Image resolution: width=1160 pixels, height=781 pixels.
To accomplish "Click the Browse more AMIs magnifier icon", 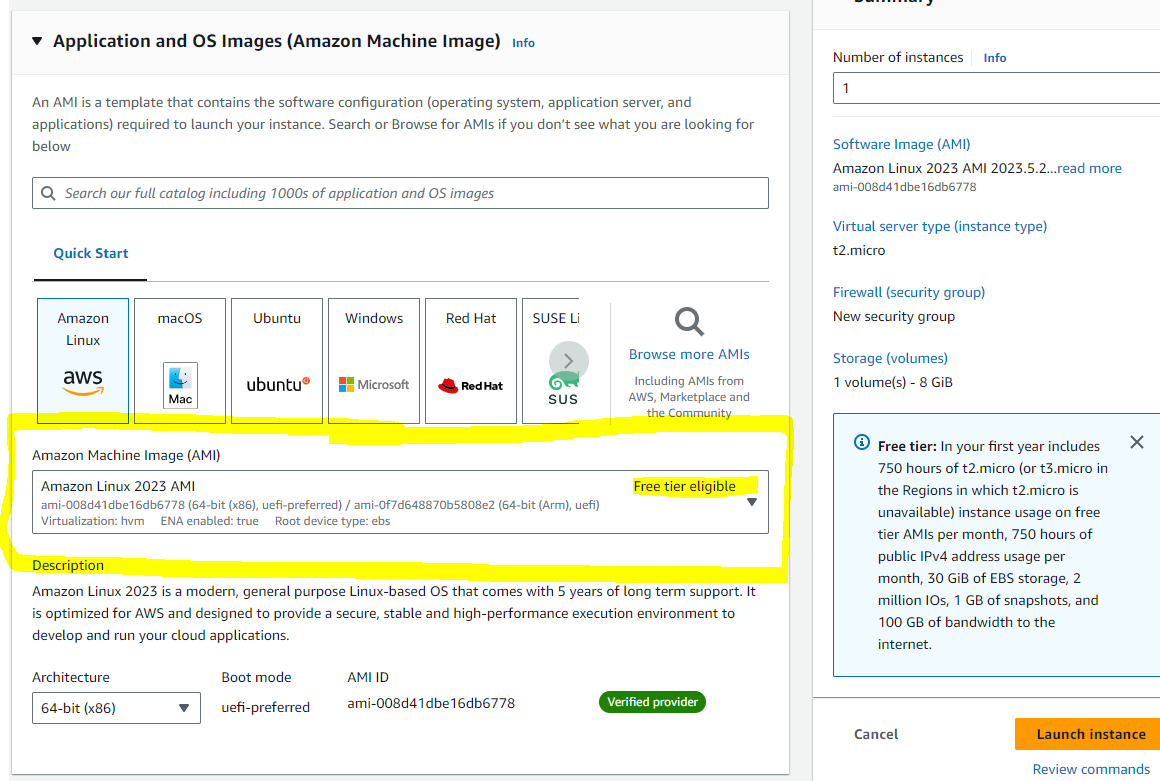I will click(689, 322).
